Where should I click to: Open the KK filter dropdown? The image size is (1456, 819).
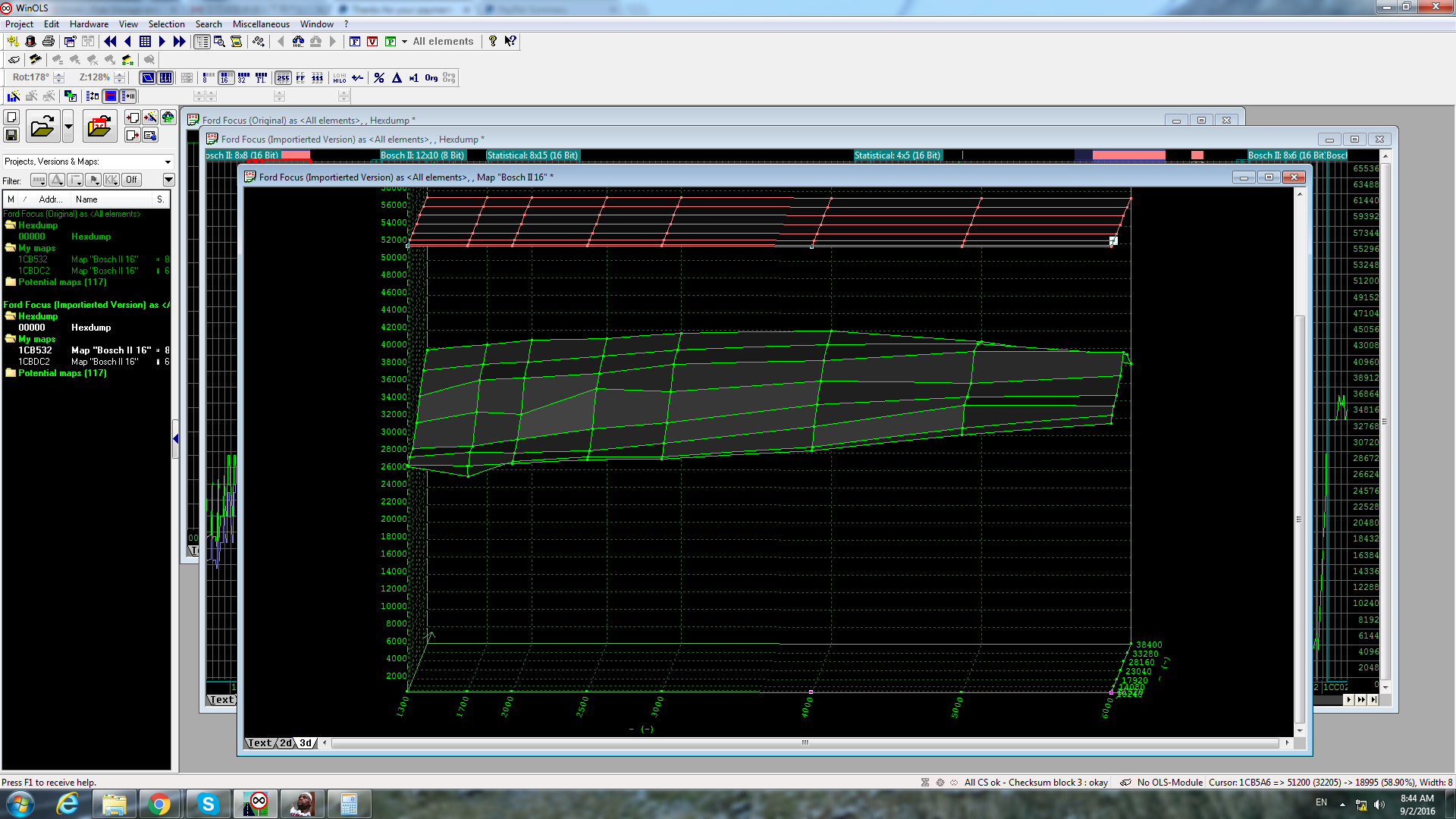point(111,180)
